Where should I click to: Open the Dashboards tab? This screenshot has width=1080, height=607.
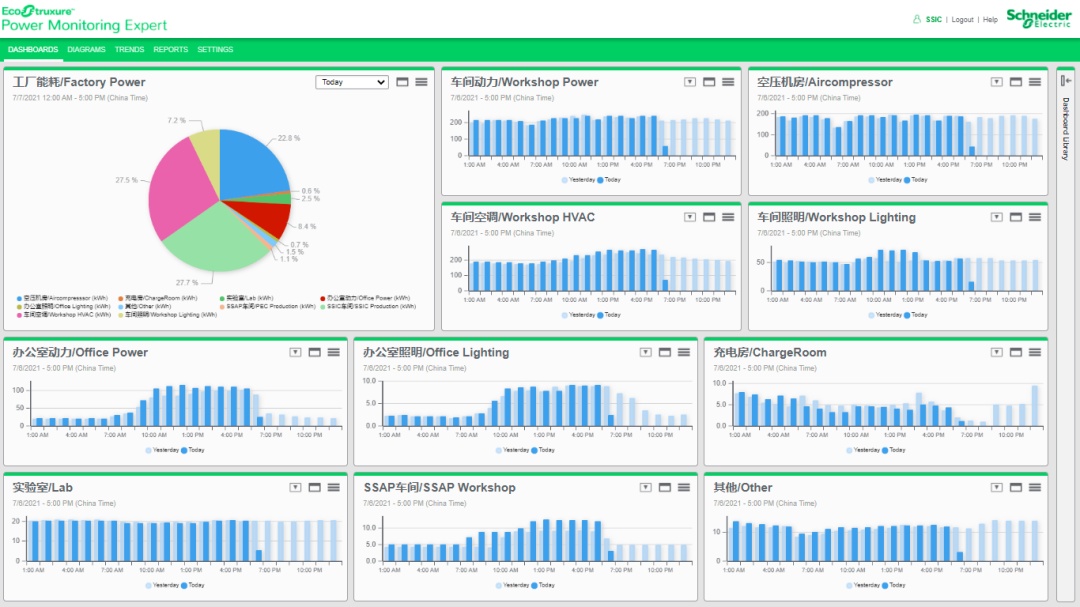click(33, 50)
